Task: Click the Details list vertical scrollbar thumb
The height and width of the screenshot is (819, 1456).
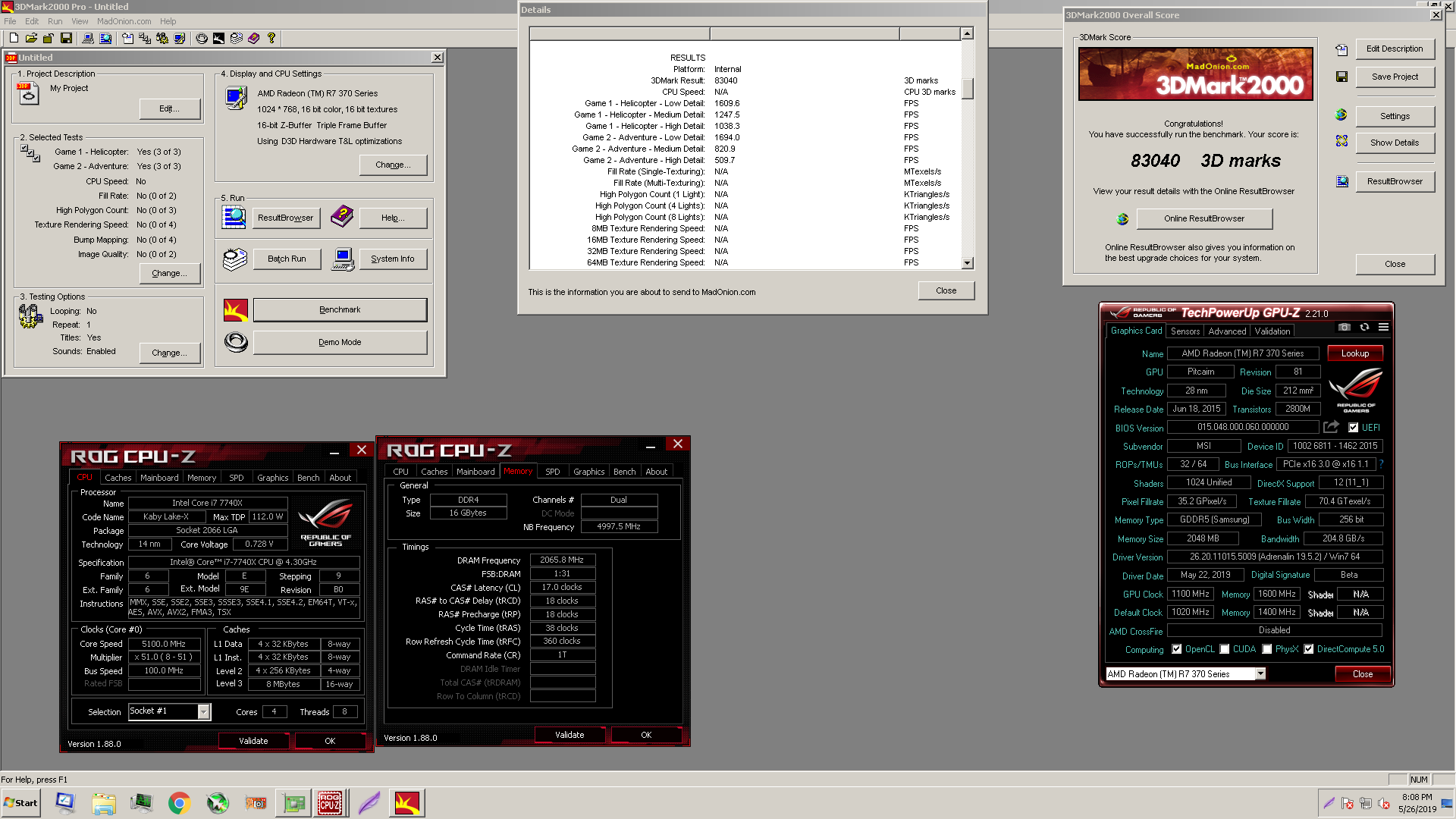Action: 967,88
